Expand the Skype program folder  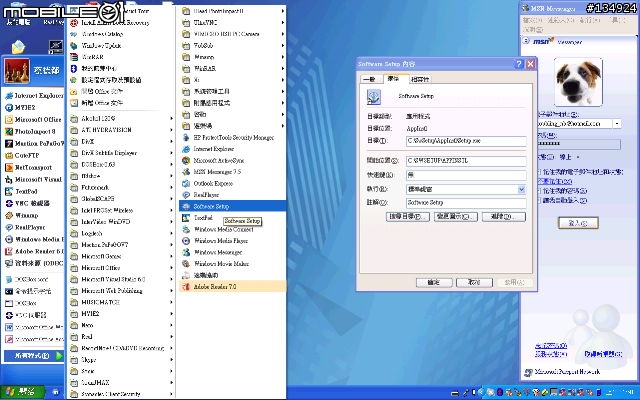point(121,360)
